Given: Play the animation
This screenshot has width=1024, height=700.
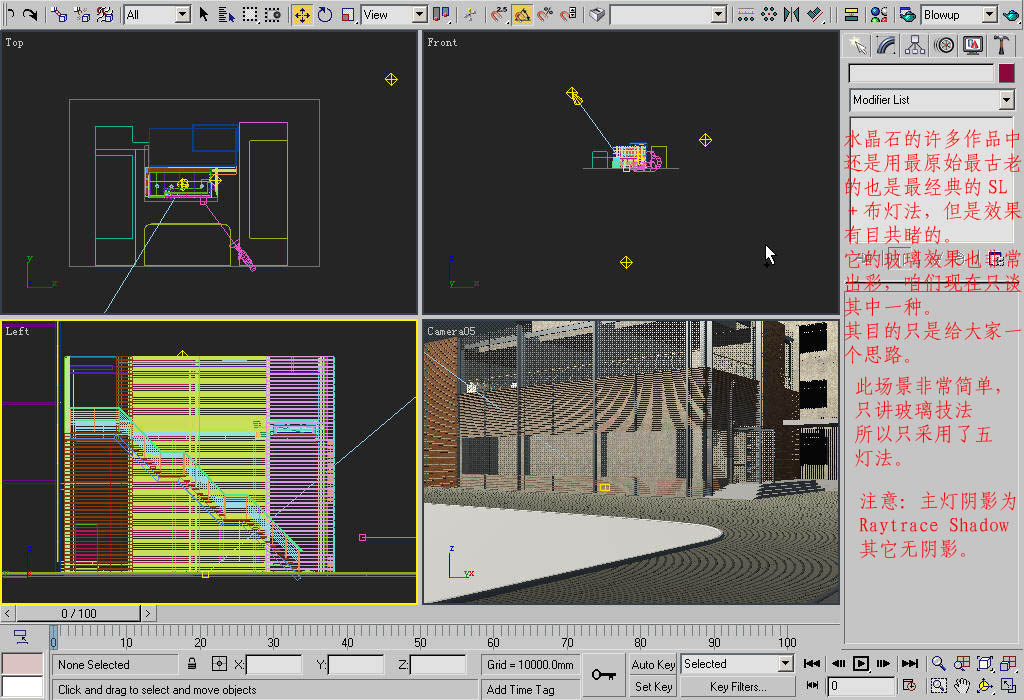Looking at the screenshot, I should (861, 663).
